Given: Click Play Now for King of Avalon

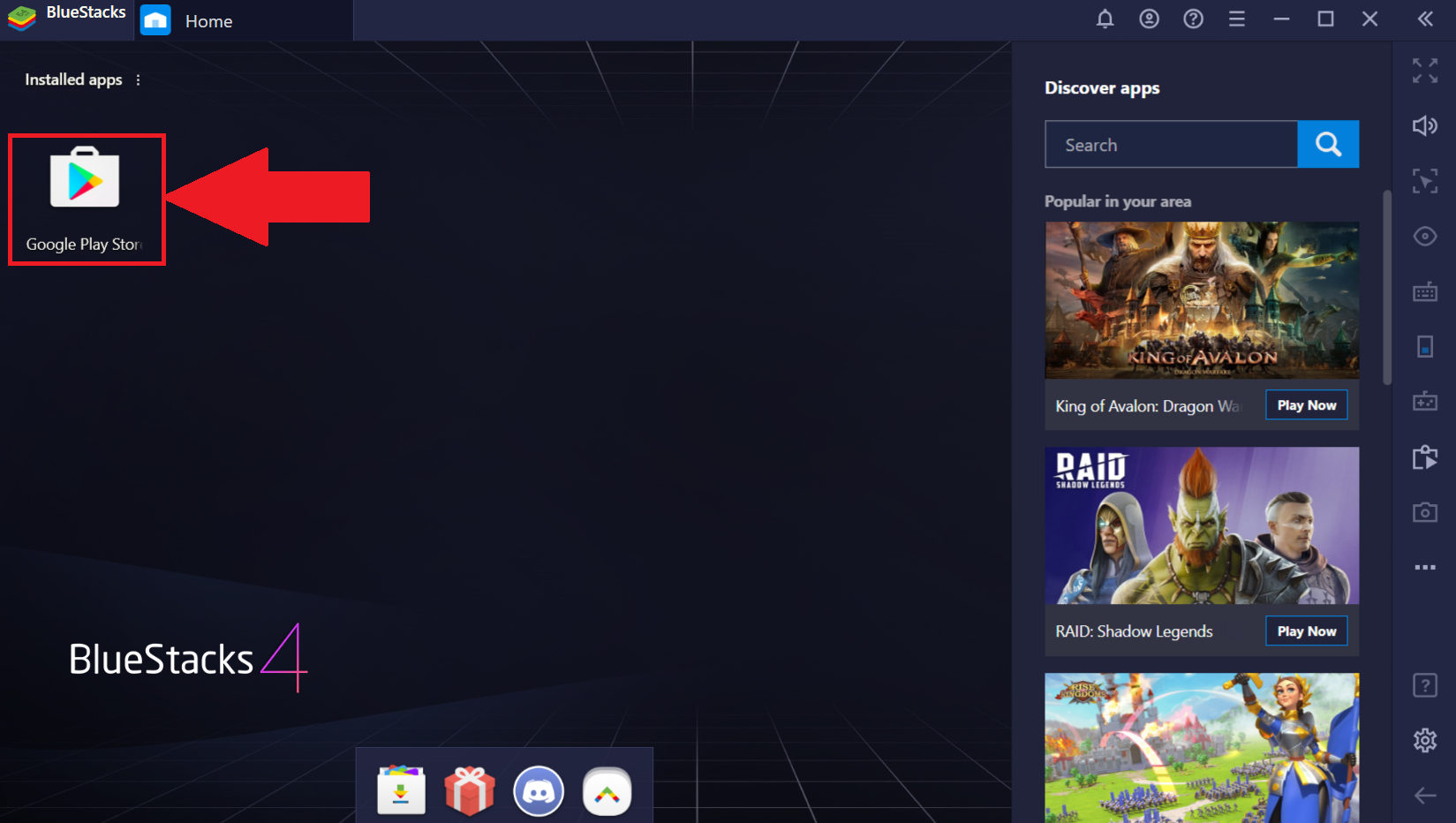Looking at the screenshot, I should [x=1307, y=405].
